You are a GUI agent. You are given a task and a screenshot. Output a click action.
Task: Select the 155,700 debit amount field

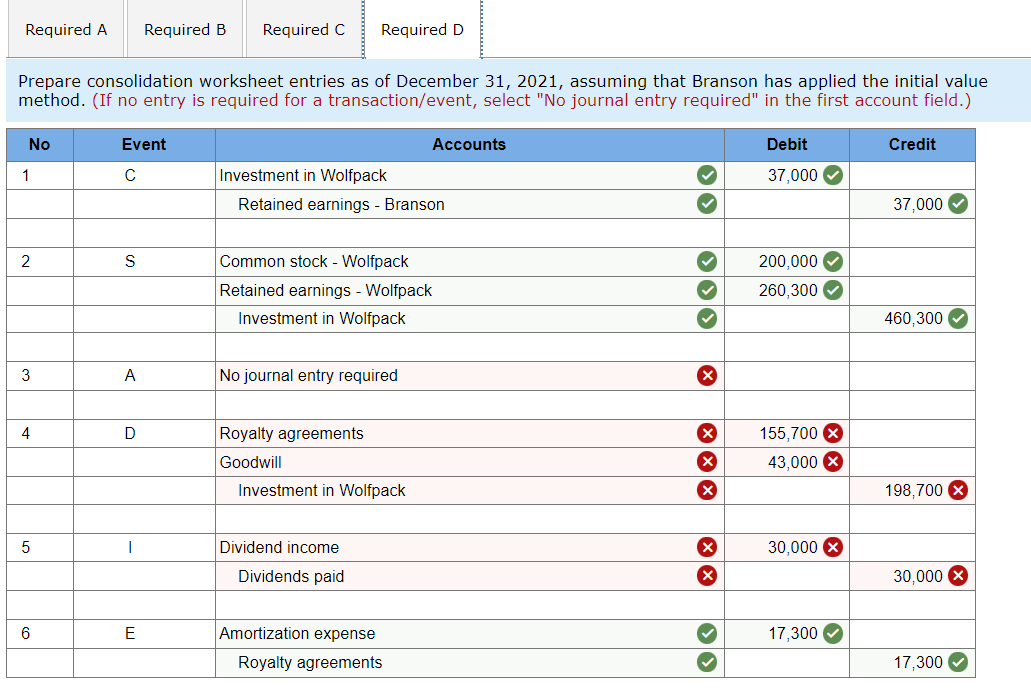(x=786, y=433)
